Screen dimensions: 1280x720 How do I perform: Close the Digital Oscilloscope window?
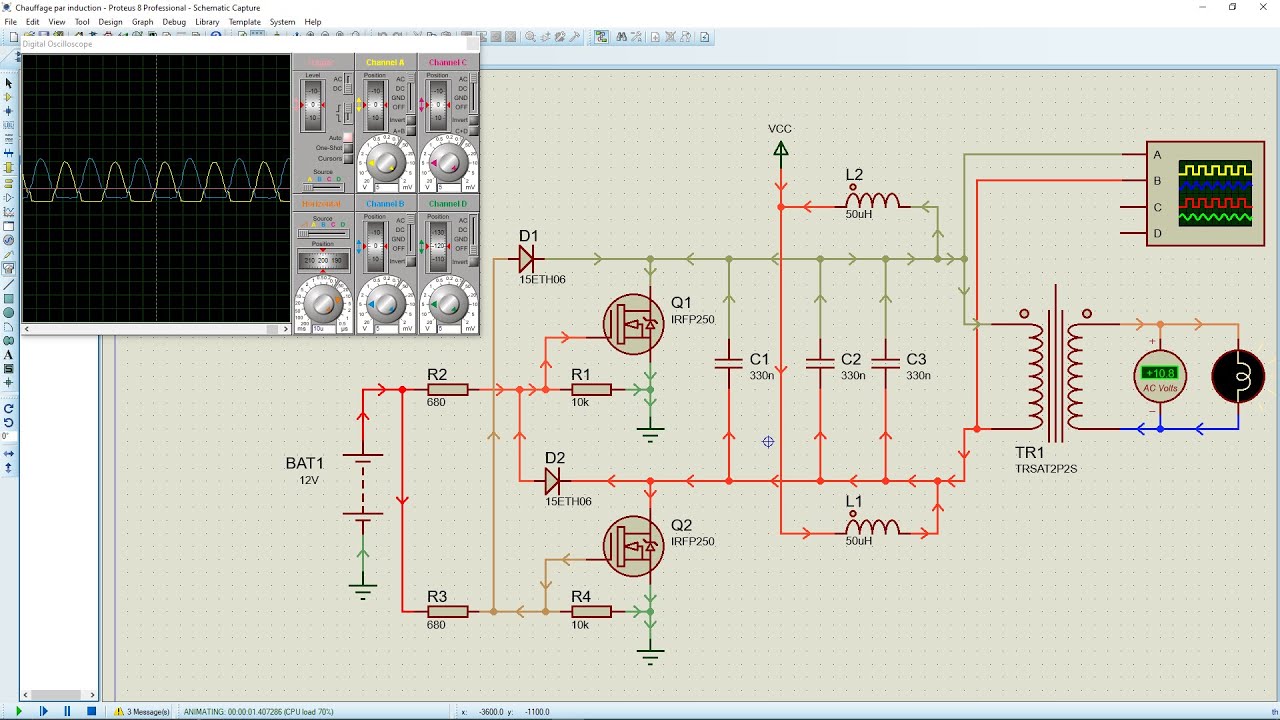pos(472,44)
